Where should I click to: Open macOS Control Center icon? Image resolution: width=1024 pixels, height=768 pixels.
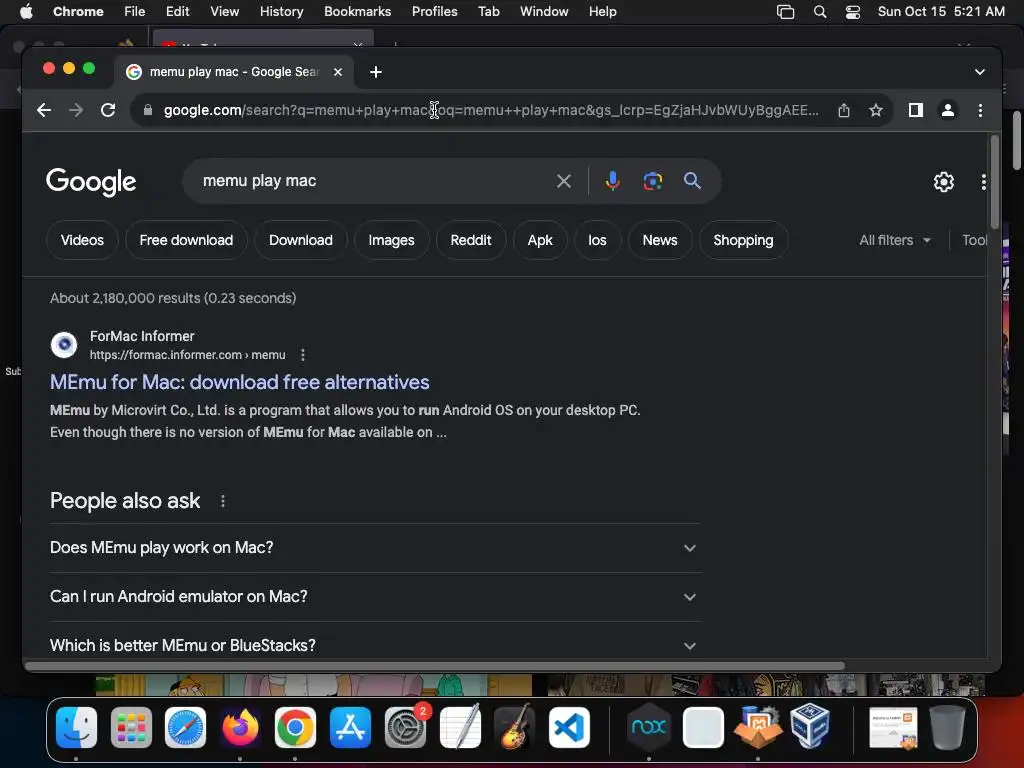pos(853,12)
